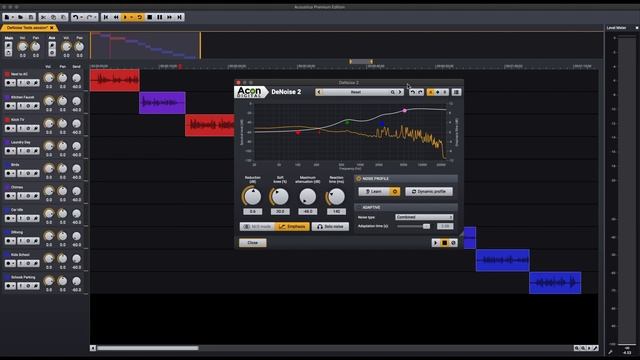Select the Noise Profile radio option

(358, 179)
